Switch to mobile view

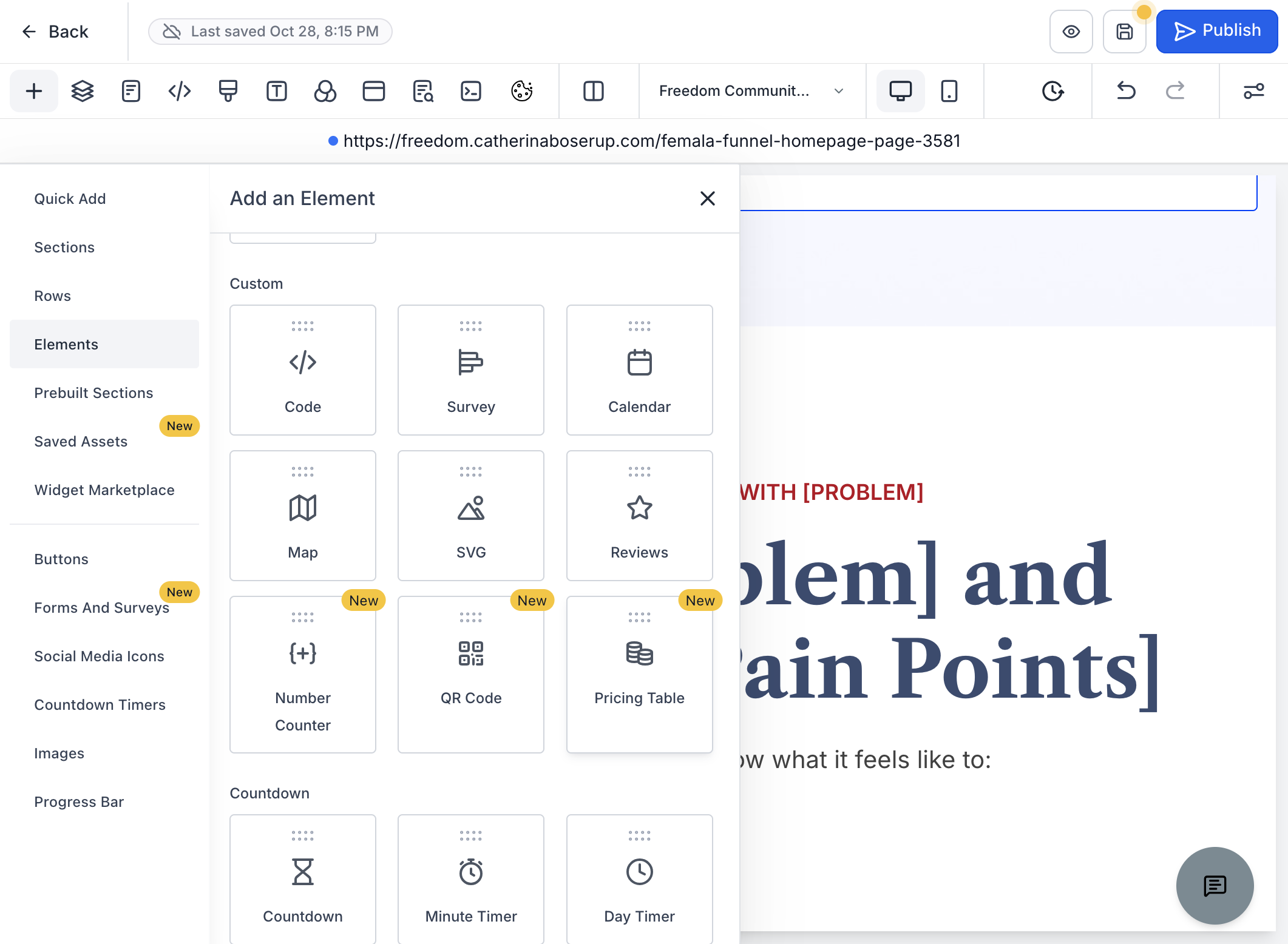pyautogui.click(x=949, y=91)
